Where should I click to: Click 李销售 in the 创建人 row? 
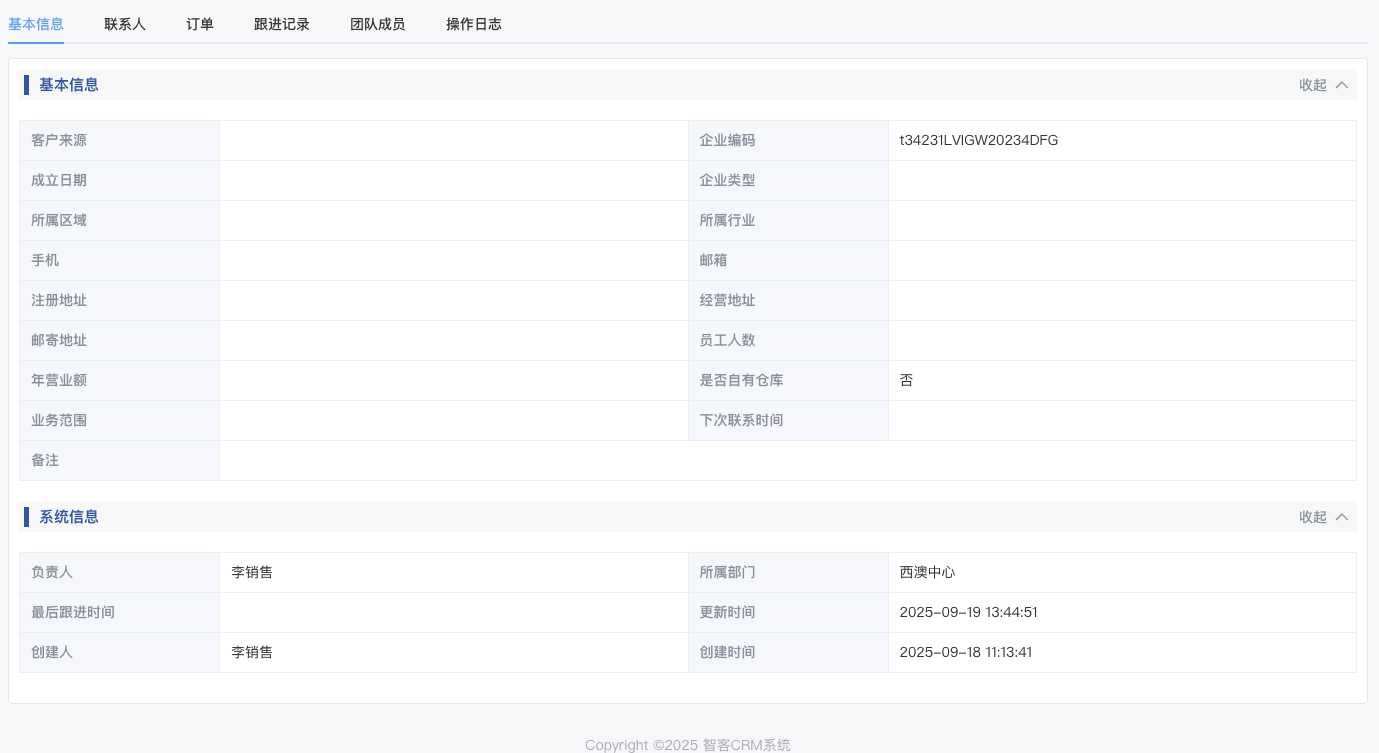(x=252, y=653)
